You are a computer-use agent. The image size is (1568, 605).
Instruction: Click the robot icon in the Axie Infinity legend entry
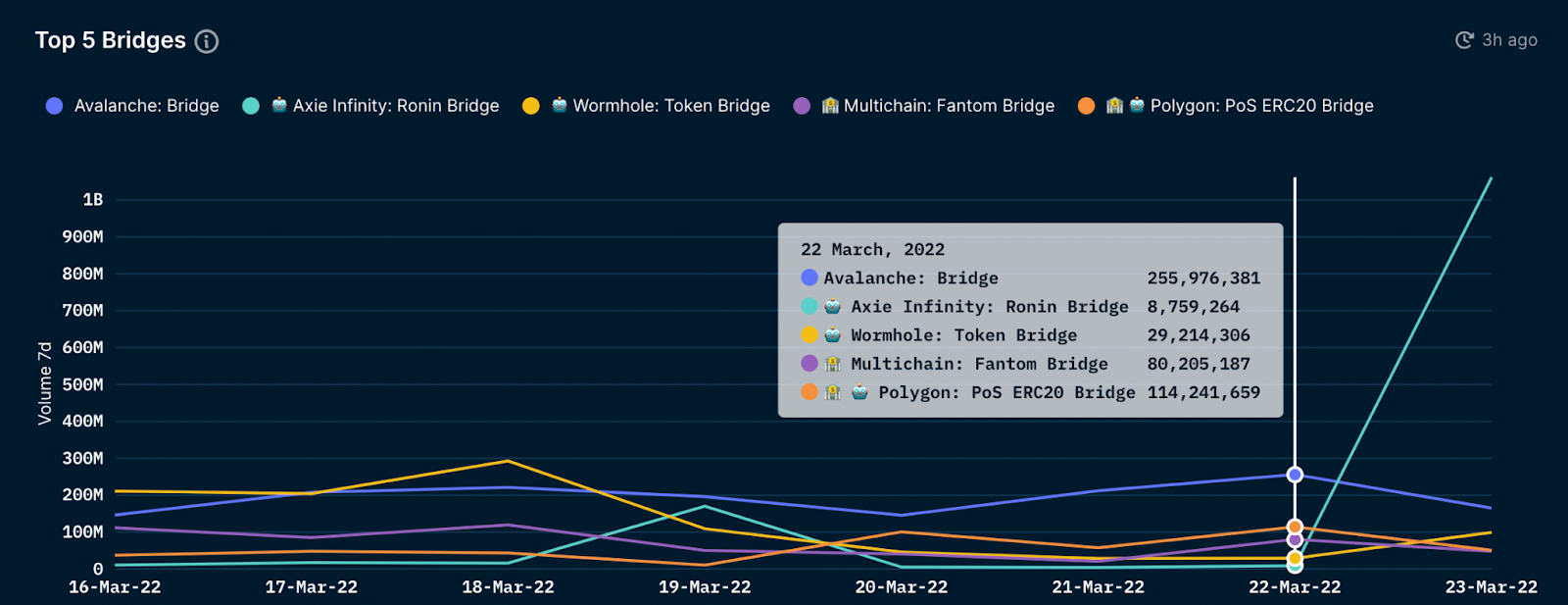(279, 105)
